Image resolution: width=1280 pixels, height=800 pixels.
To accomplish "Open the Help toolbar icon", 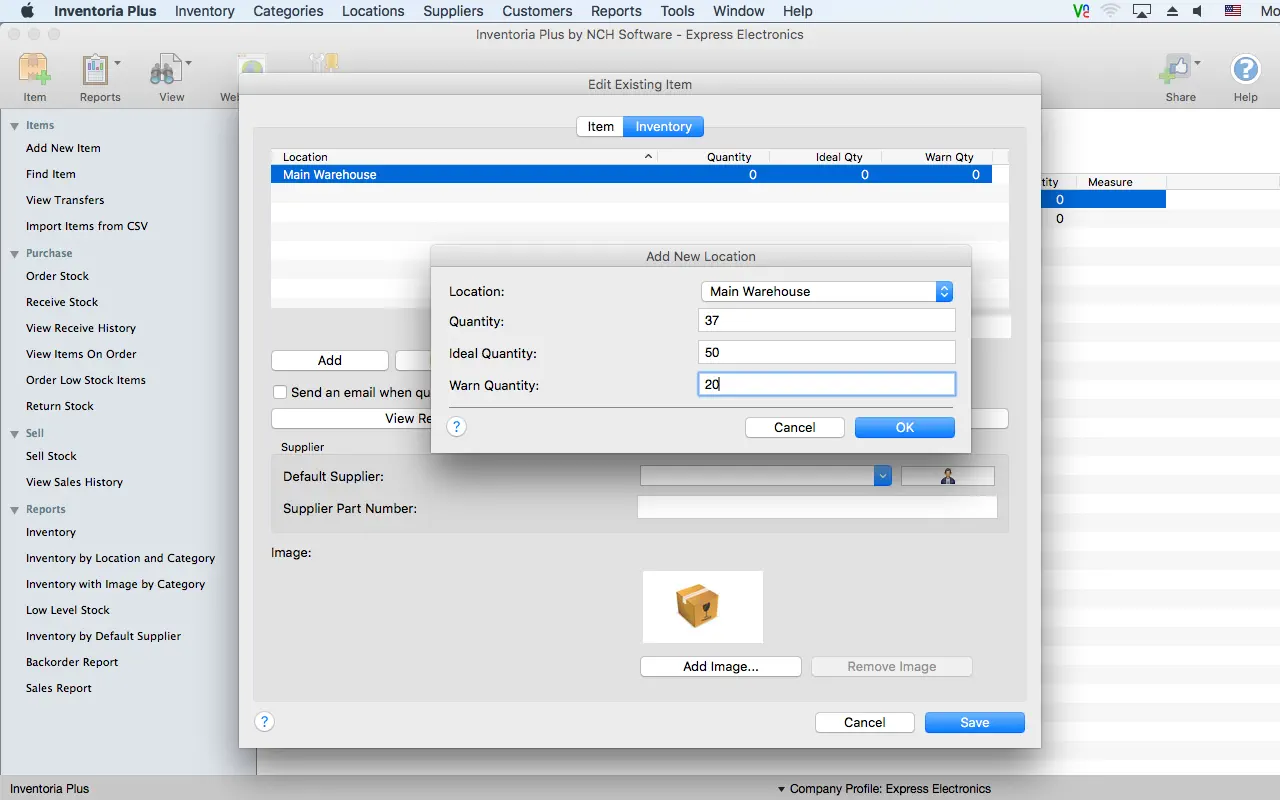I will 1245,71.
